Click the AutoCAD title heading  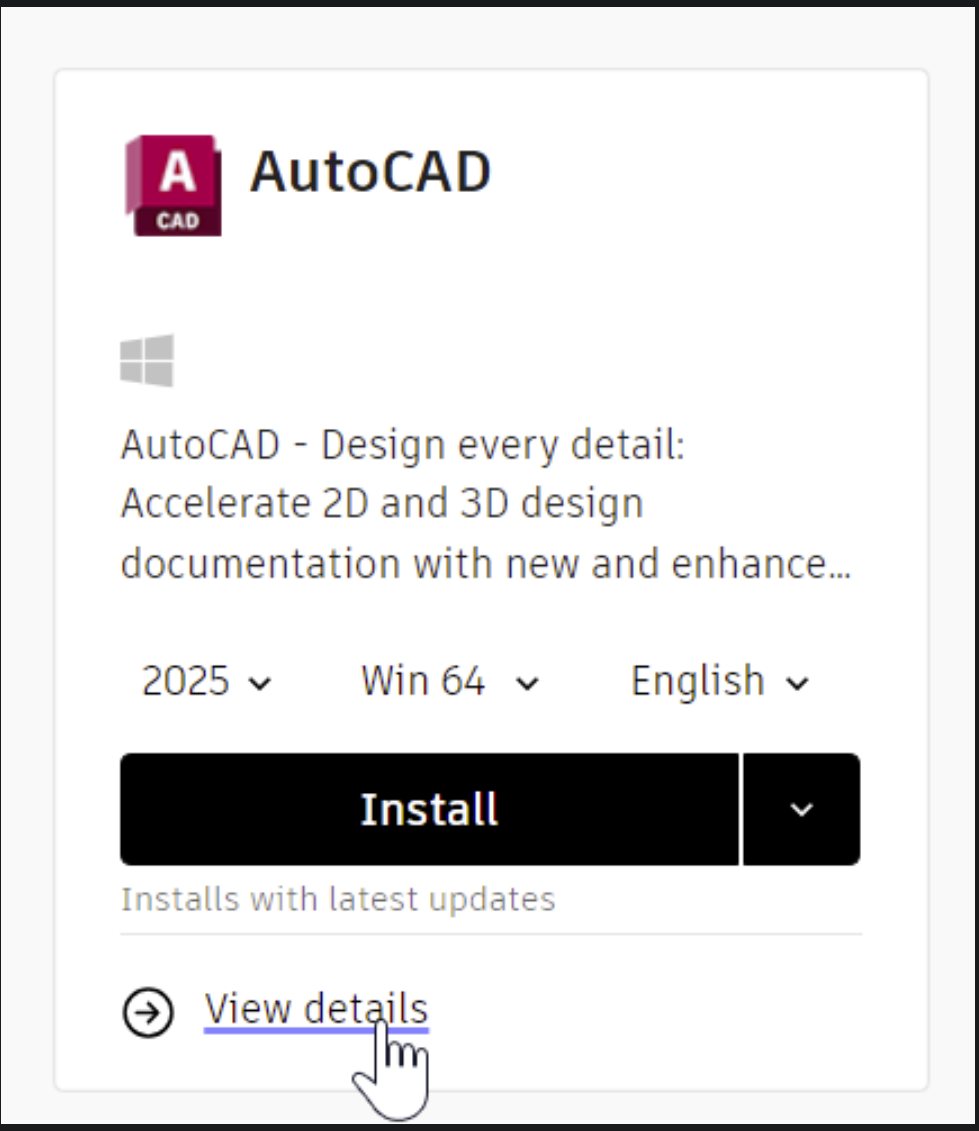coord(370,172)
